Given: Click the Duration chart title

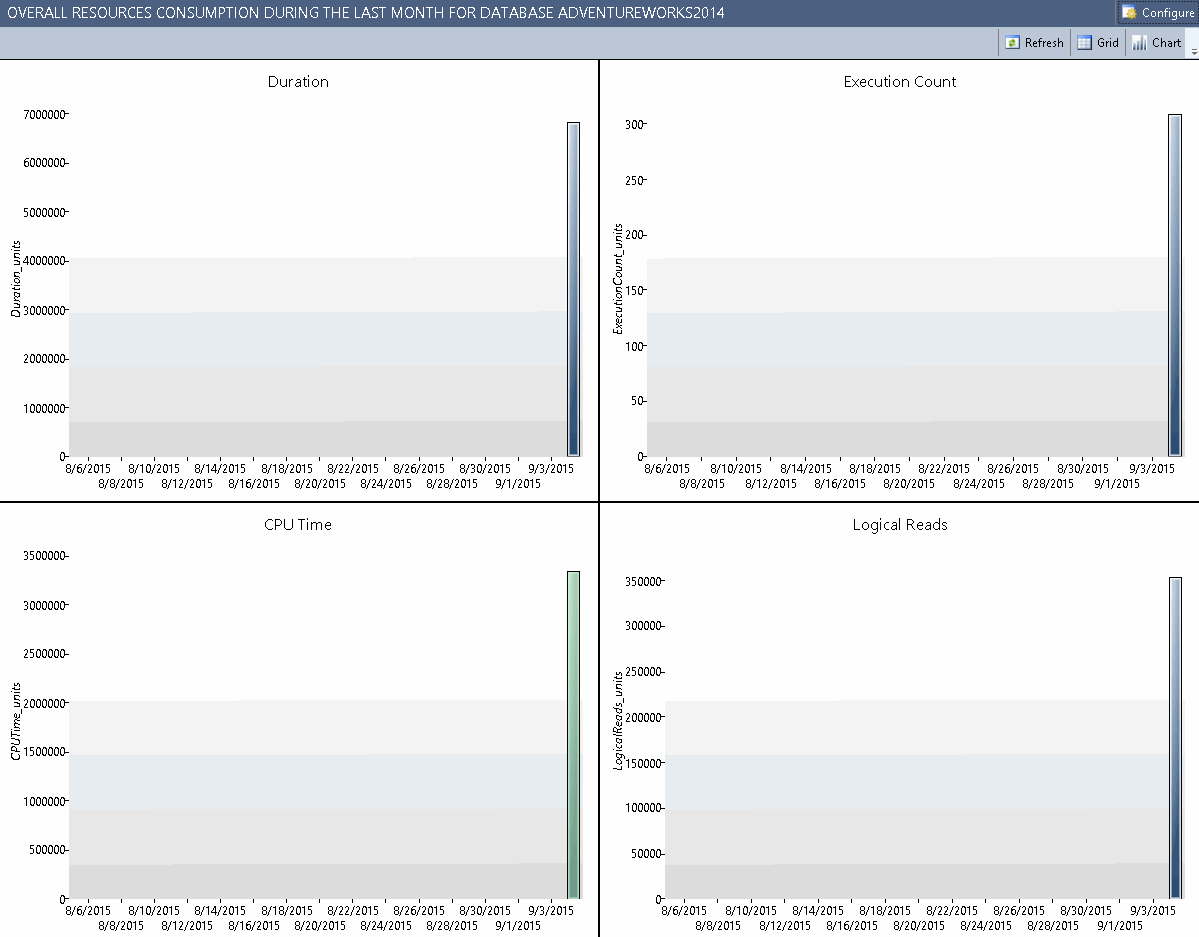Looking at the screenshot, I should 297,81.
